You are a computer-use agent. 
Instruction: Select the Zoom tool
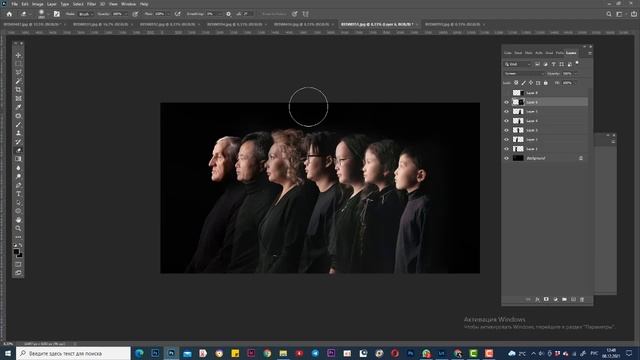[18, 228]
